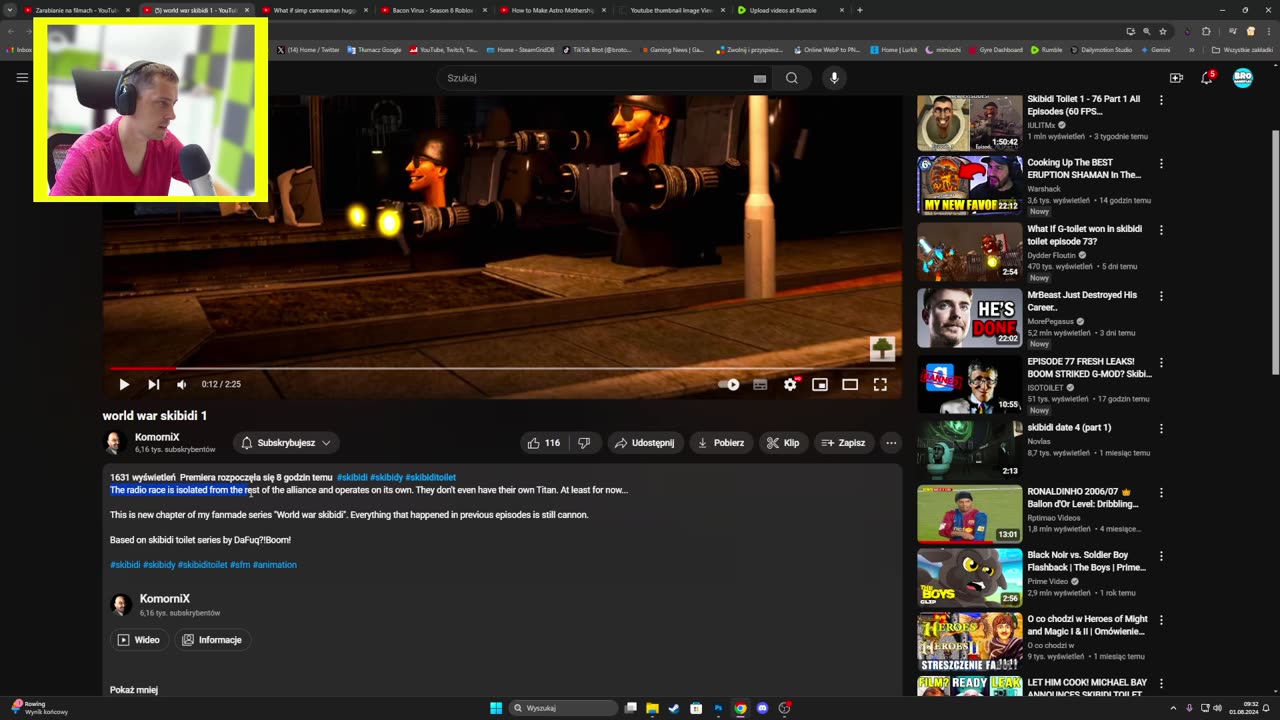
Task: Toggle autoplay switch in the player
Action: pos(730,384)
